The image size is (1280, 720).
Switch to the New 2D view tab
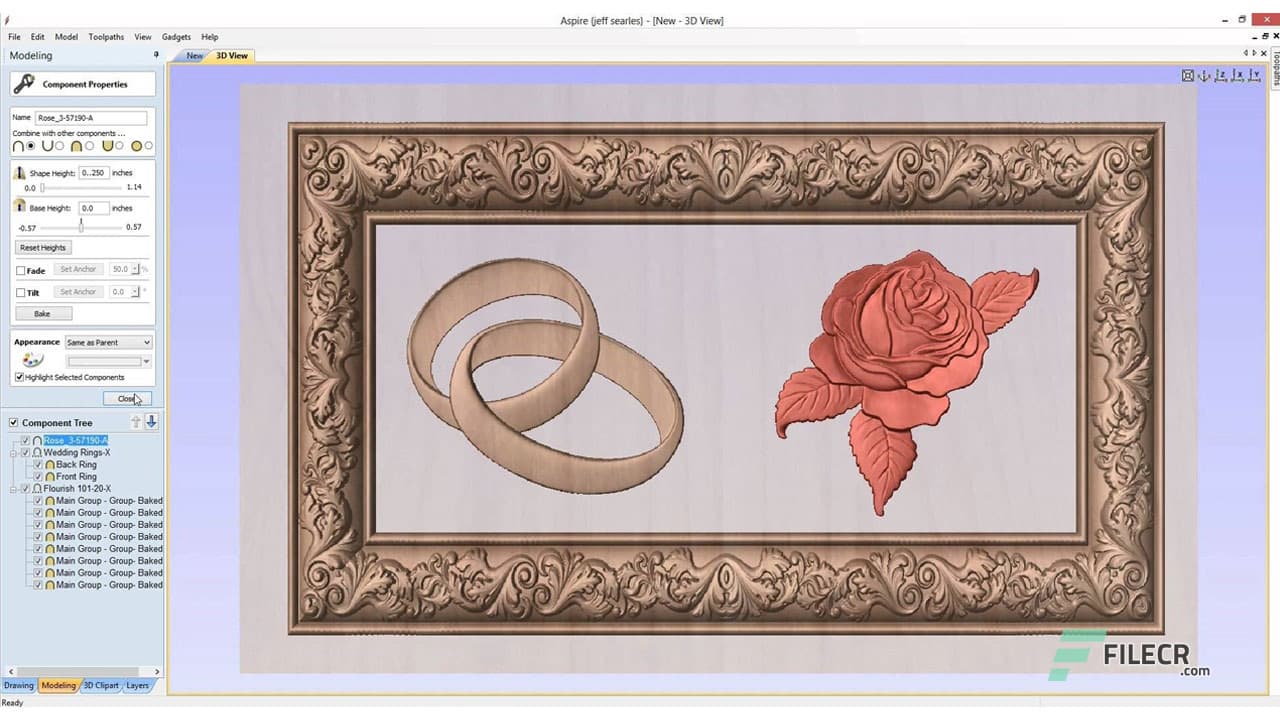[x=194, y=56]
